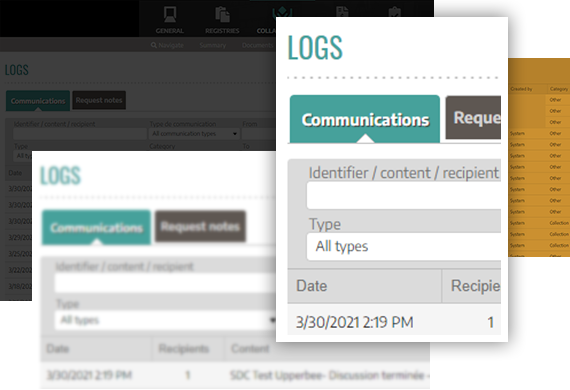Focus Identifier / content / recipient field in dark page
The height and width of the screenshot is (390, 570).
pyautogui.click(x=80, y=134)
